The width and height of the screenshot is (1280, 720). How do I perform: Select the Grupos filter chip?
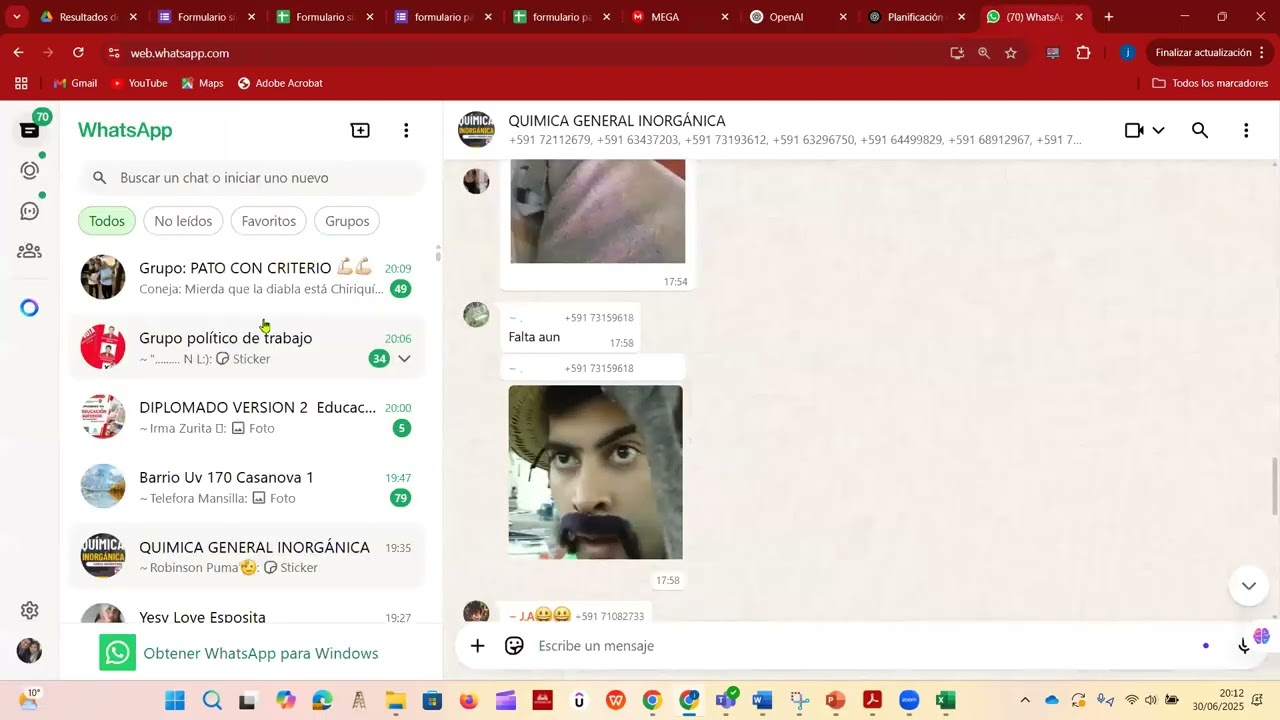pyautogui.click(x=347, y=221)
